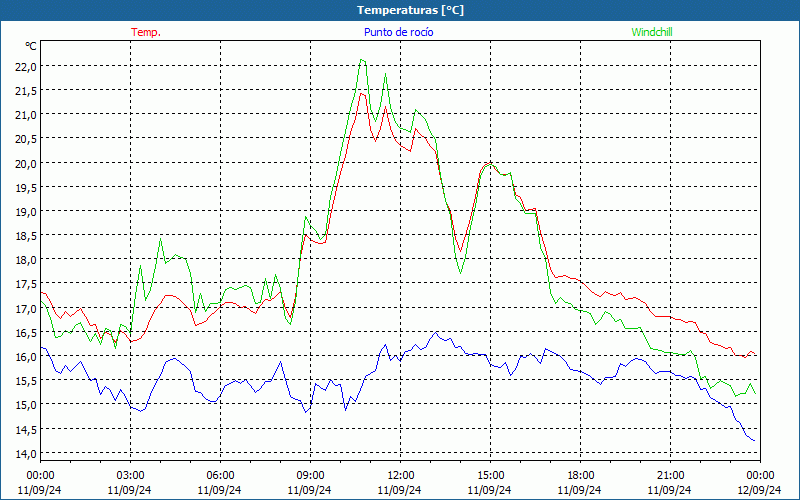Click the green Windchill legend label
800x500 pixels.
coord(652,32)
